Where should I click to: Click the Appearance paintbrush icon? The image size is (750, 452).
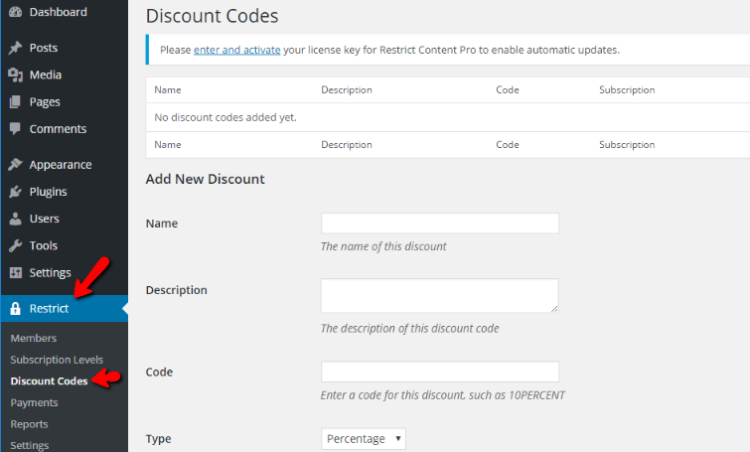(x=15, y=165)
